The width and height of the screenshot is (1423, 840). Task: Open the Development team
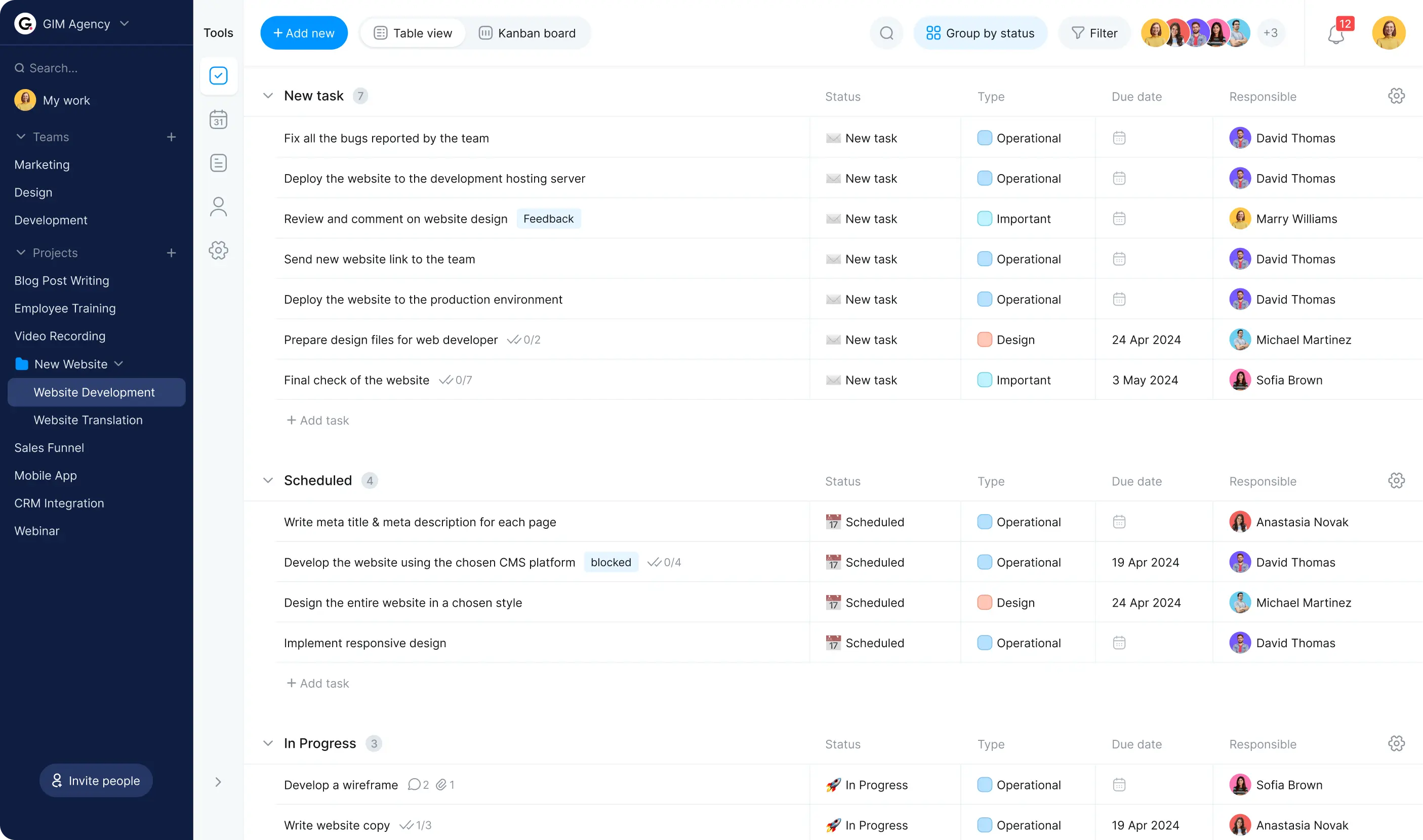51,220
